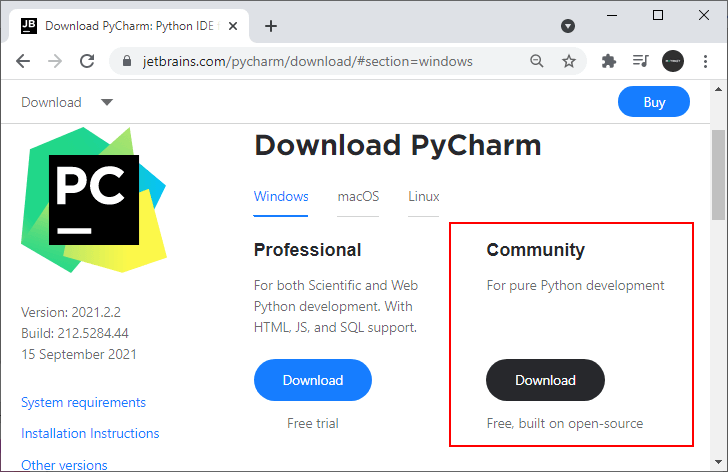Click the Chrome profile avatar
Viewport: 728px width, 472px height.
tap(673, 61)
